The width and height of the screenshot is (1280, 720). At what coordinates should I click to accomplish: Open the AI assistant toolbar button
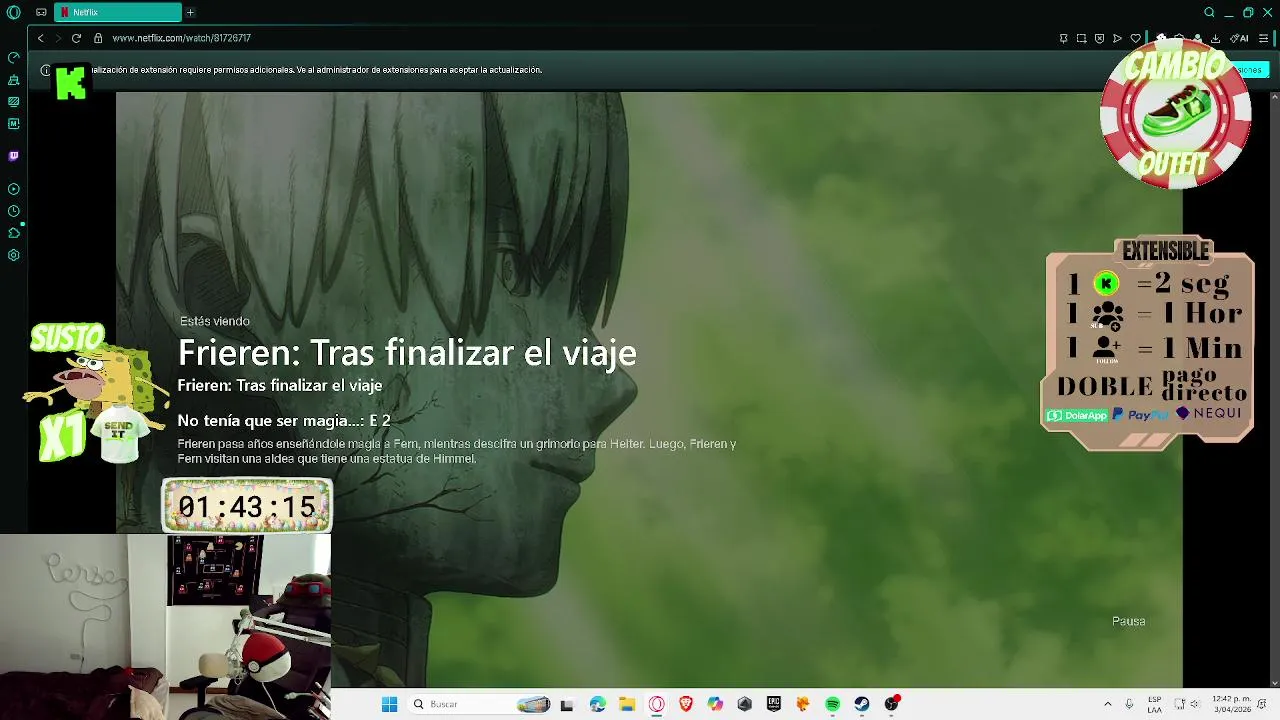(1240, 38)
